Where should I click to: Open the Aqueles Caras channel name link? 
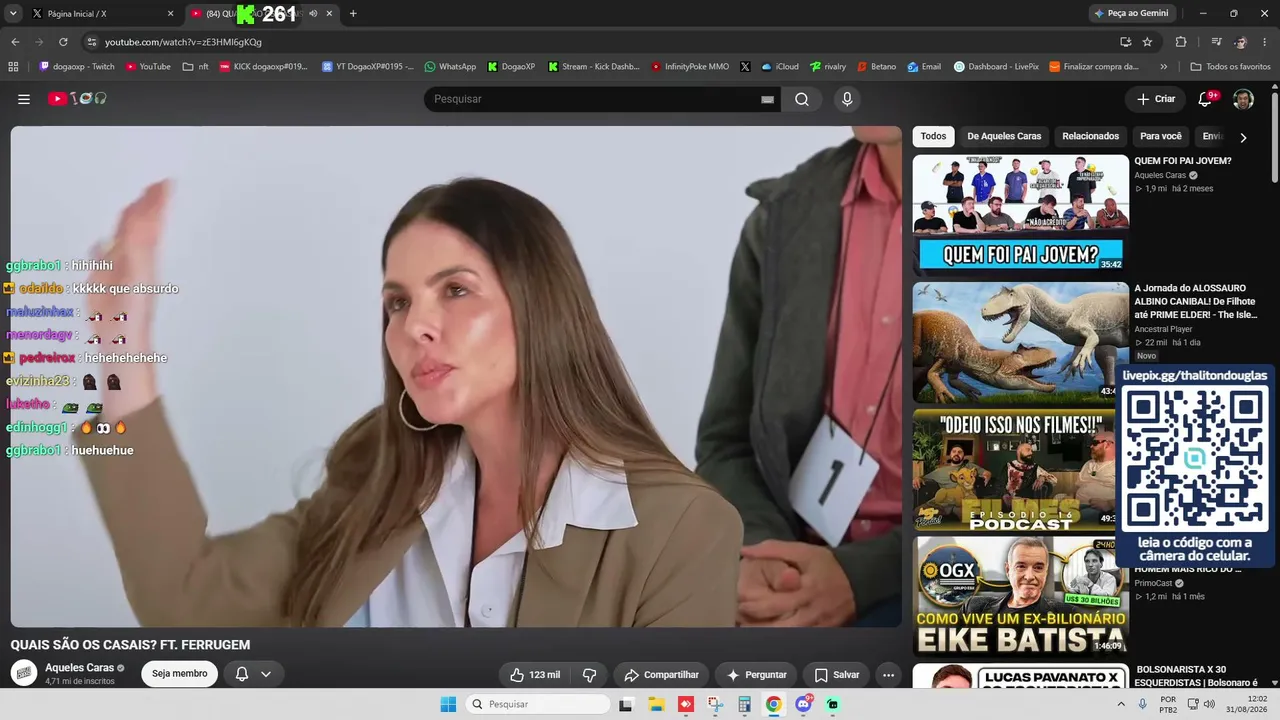79,667
